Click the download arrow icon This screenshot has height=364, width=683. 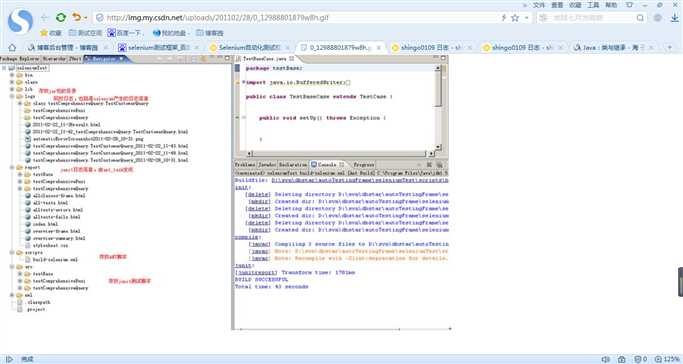point(675,17)
